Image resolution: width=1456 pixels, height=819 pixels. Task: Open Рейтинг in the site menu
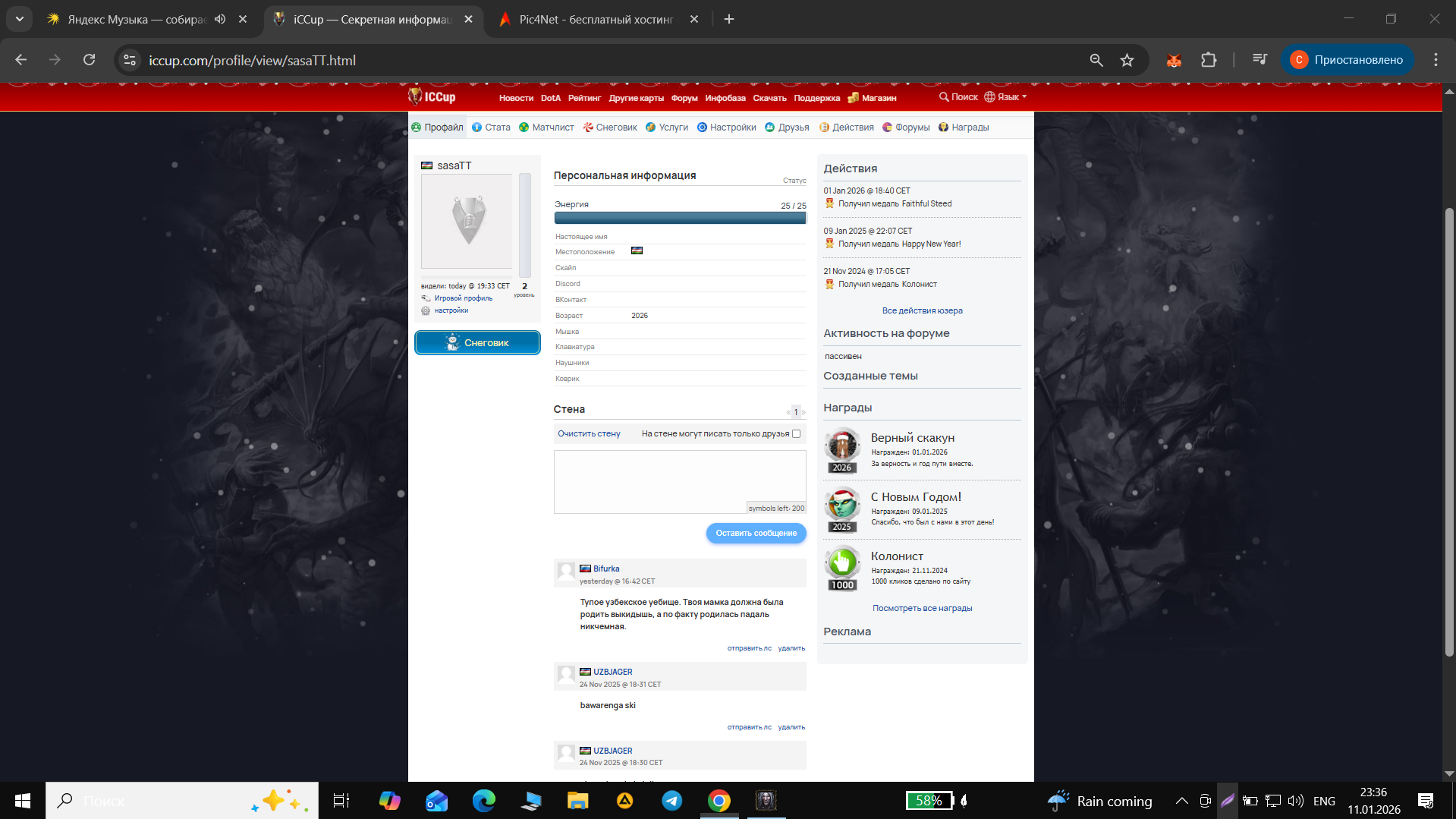(x=584, y=98)
